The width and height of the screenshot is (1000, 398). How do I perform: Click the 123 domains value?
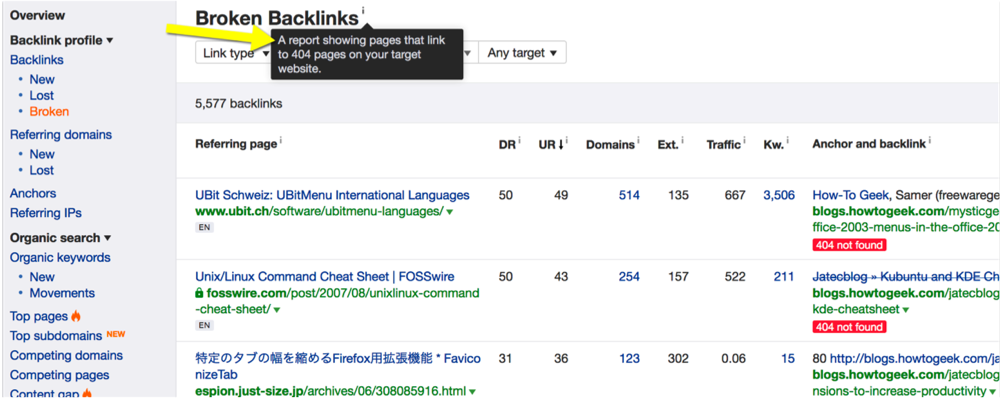(x=629, y=358)
